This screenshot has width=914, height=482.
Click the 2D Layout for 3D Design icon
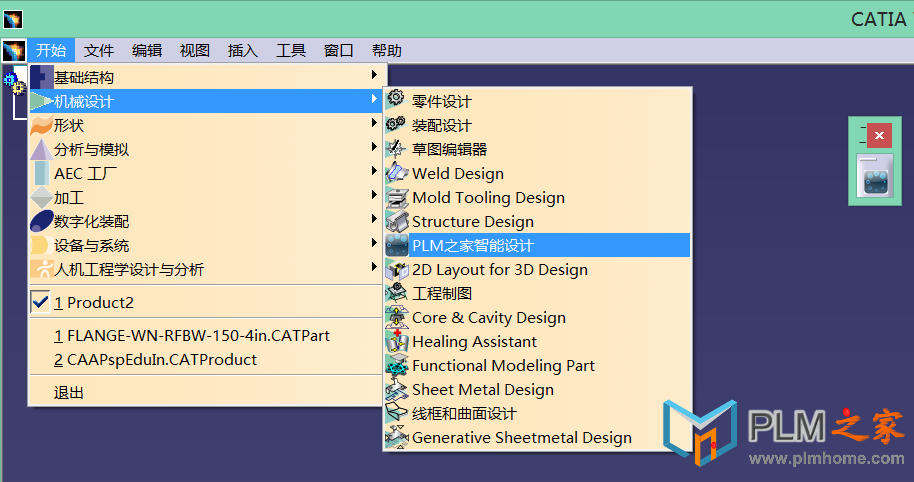click(x=397, y=270)
